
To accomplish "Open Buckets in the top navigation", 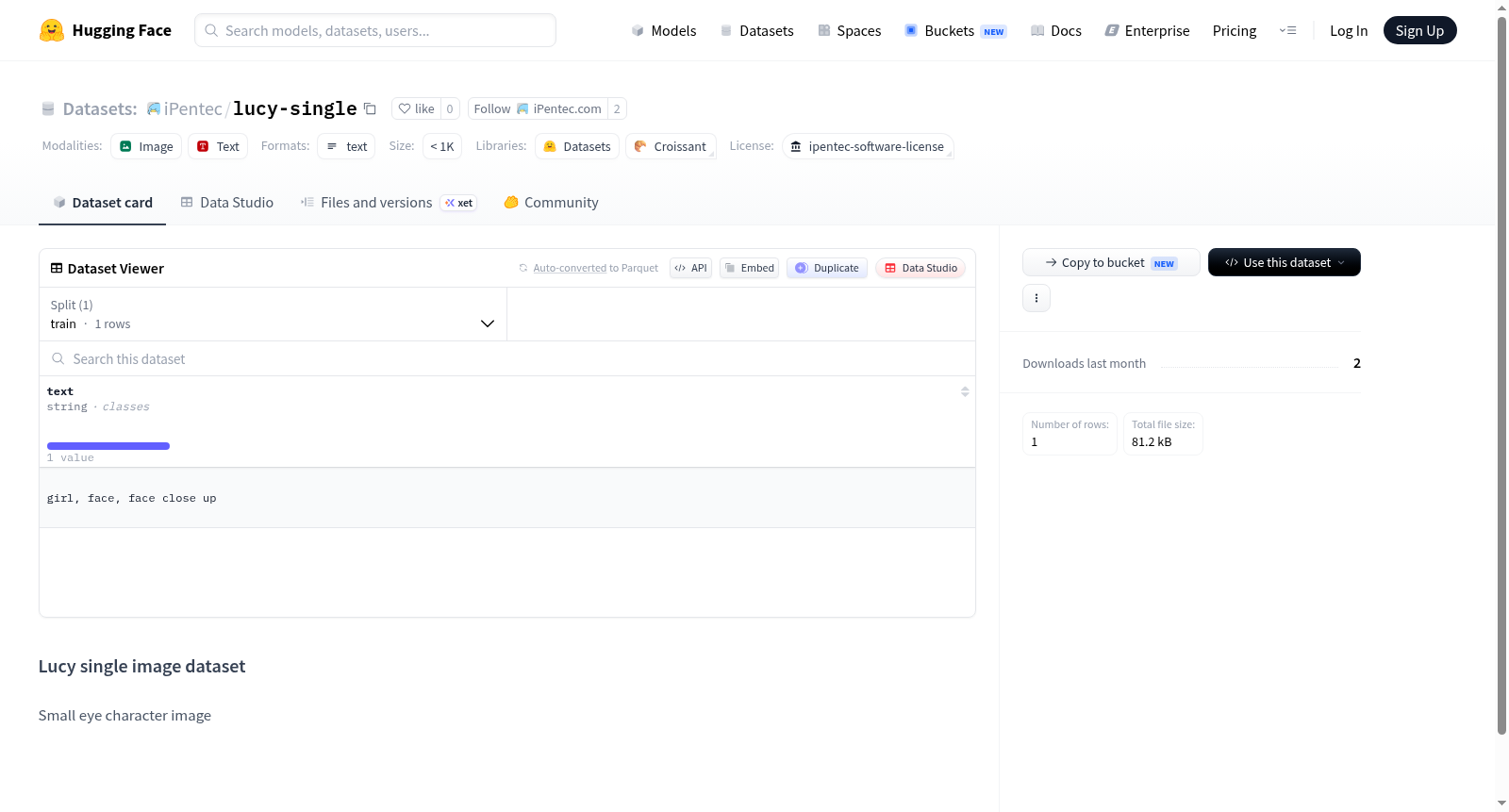I will click(955, 31).
